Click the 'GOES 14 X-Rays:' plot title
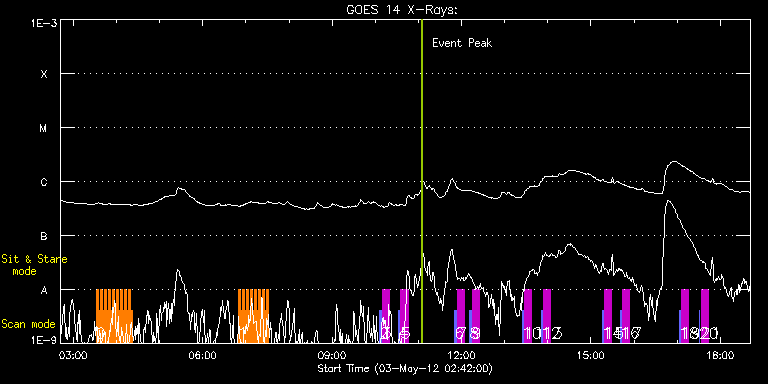 click(x=402, y=11)
